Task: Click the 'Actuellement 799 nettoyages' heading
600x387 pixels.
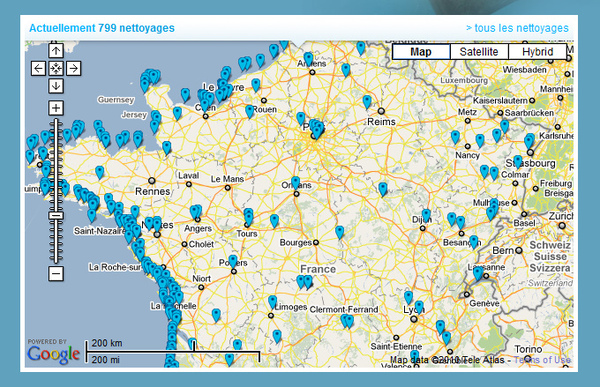Action: [x=102, y=28]
